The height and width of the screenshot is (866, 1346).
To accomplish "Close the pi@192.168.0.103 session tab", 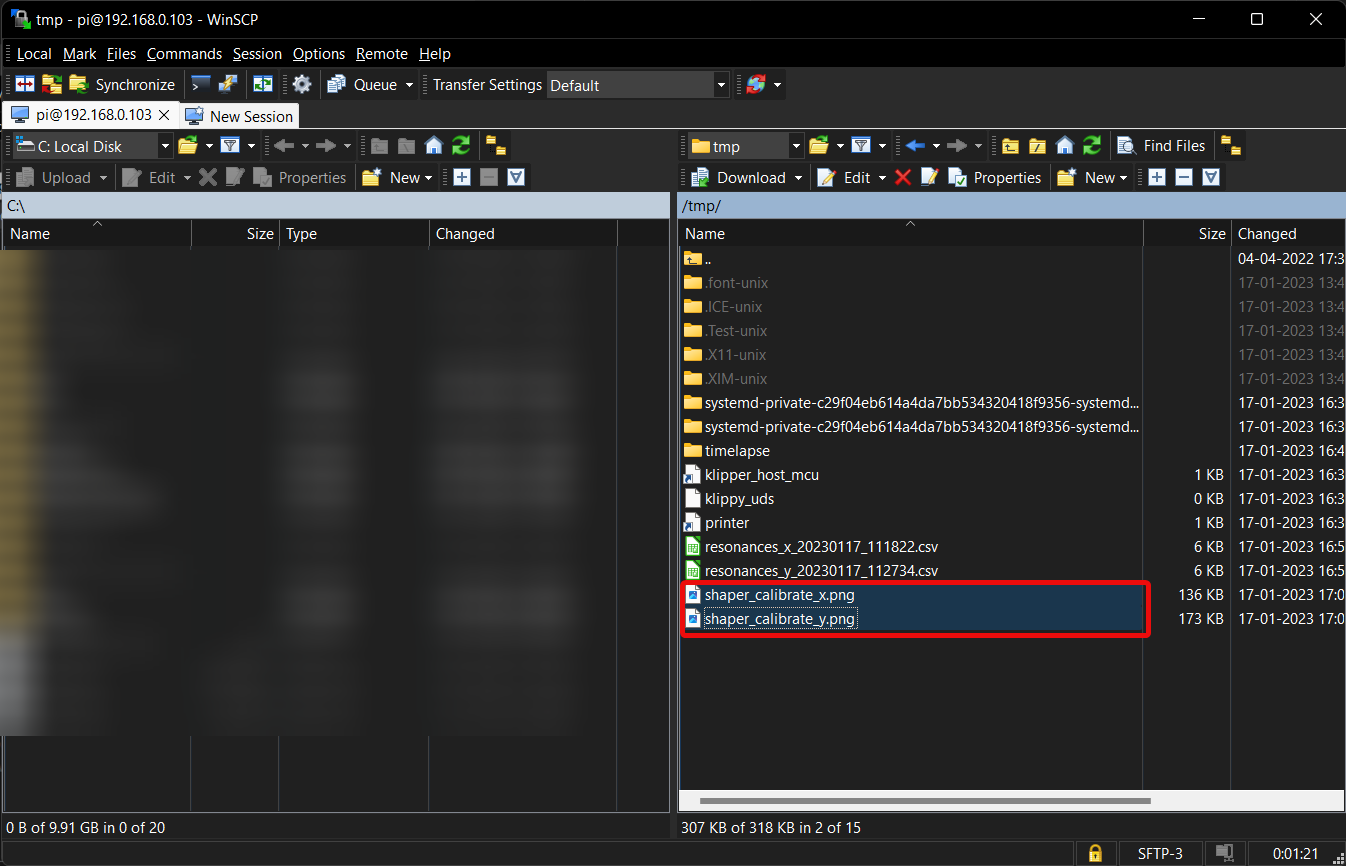I will (x=165, y=115).
